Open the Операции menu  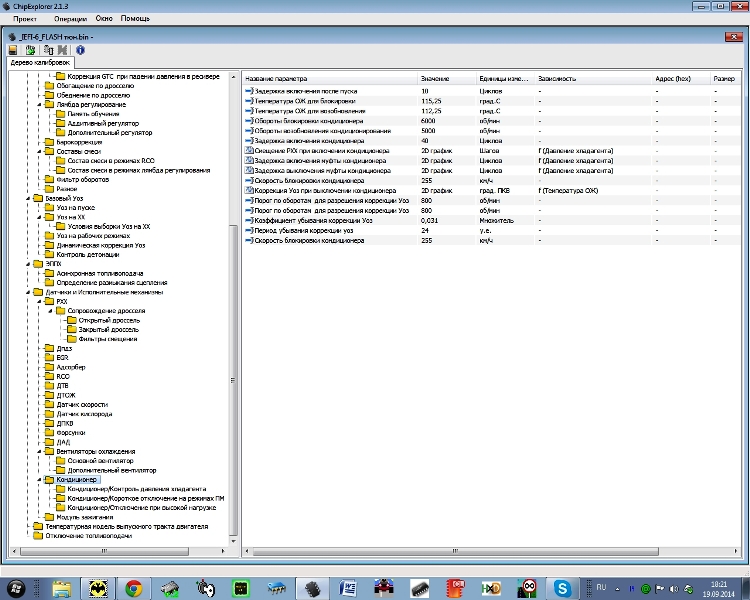tap(70, 19)
